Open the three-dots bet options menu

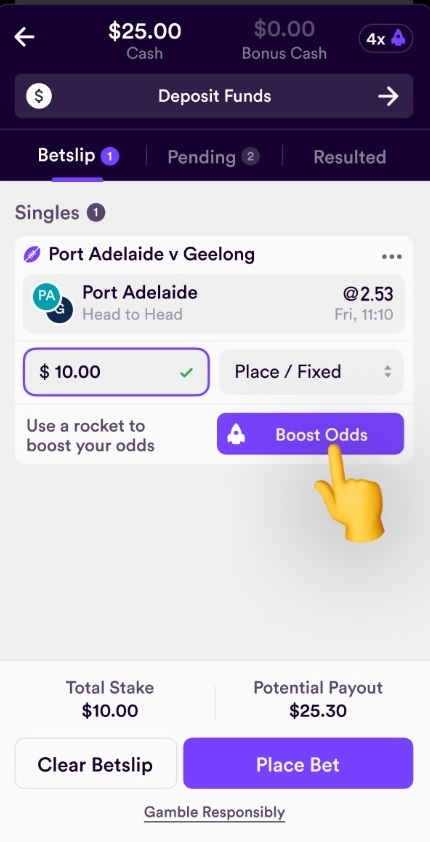pos(392,256)
